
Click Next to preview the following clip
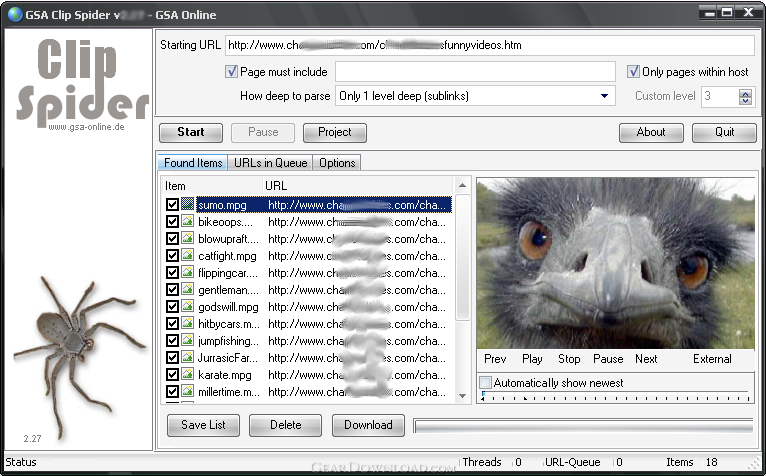click(x=646, y=359)
